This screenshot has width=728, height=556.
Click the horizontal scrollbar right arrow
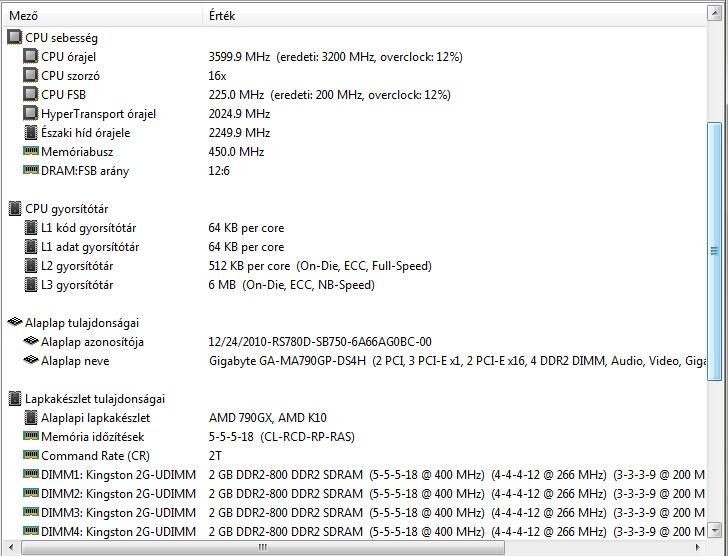pos(698,547)
